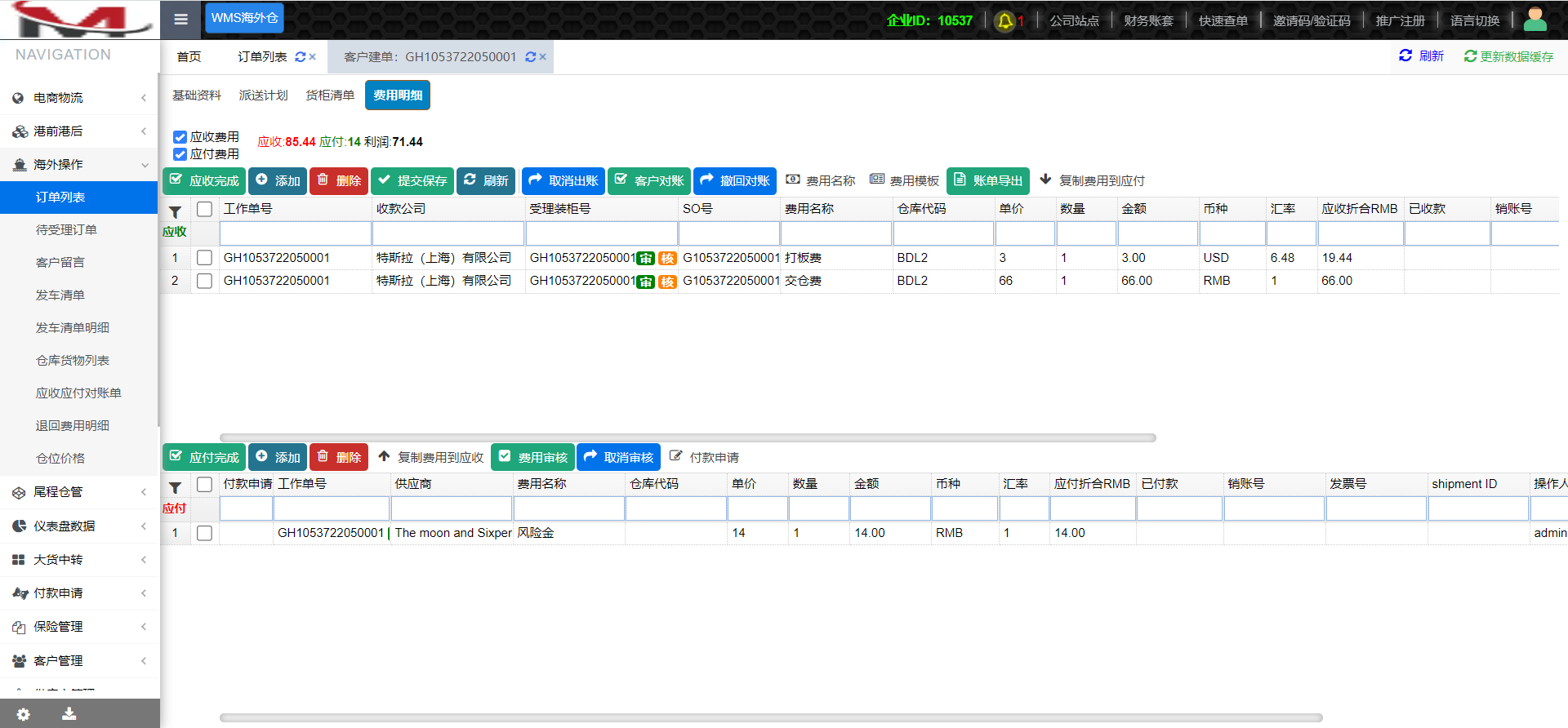
Task: Open the notification bell icon
Action: coord(1005,20)
